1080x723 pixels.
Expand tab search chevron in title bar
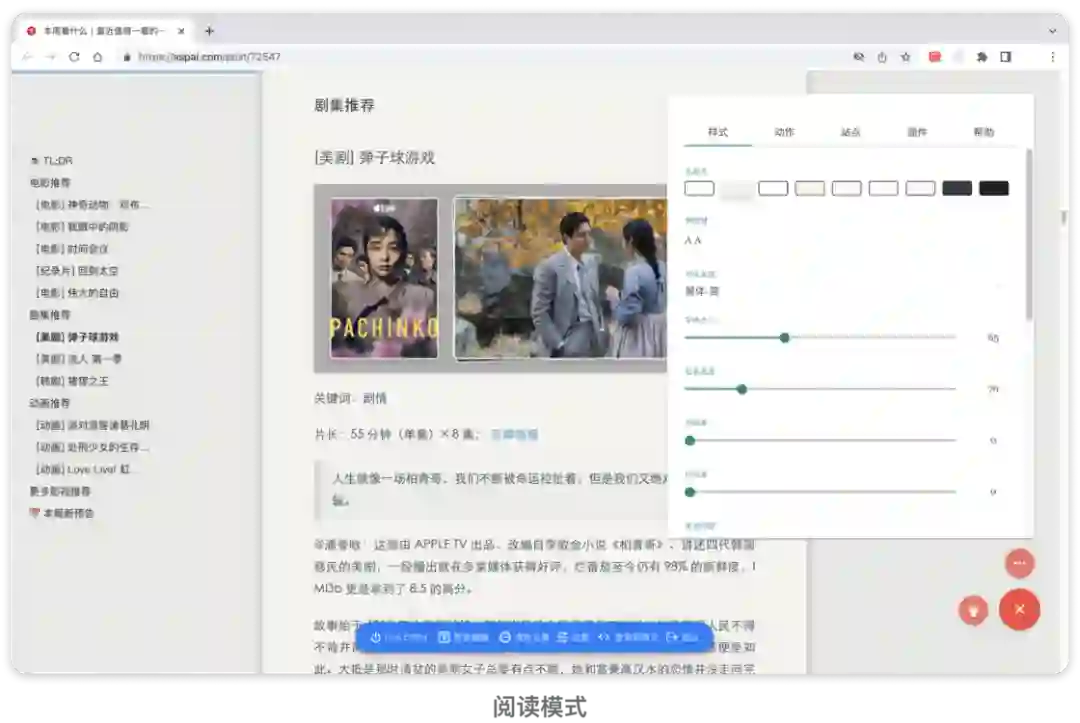(1052, 31)
